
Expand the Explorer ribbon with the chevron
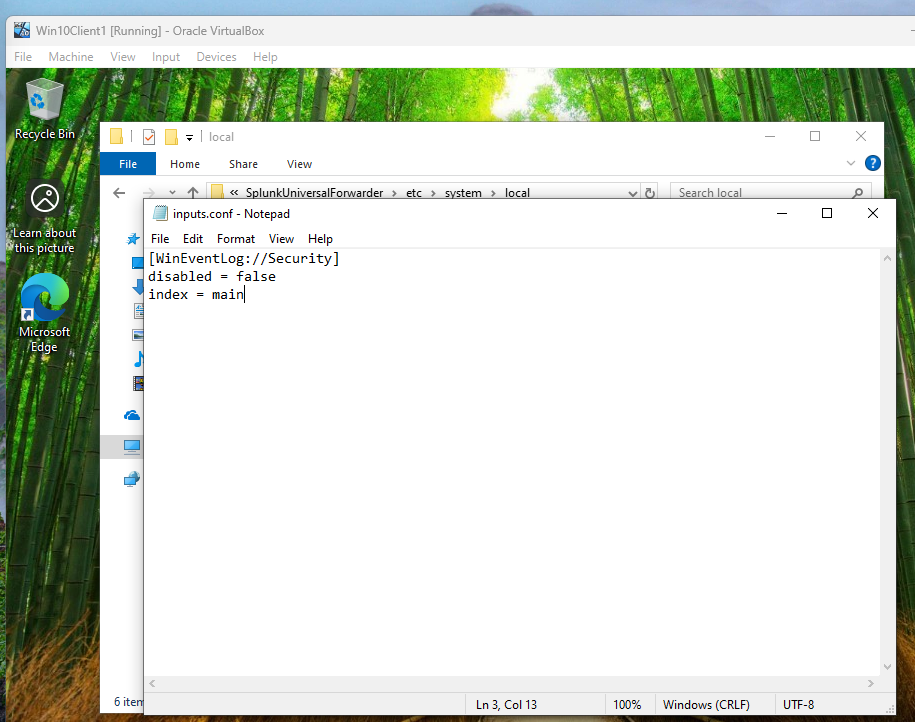pyautogui.click(x=850, y=163)
